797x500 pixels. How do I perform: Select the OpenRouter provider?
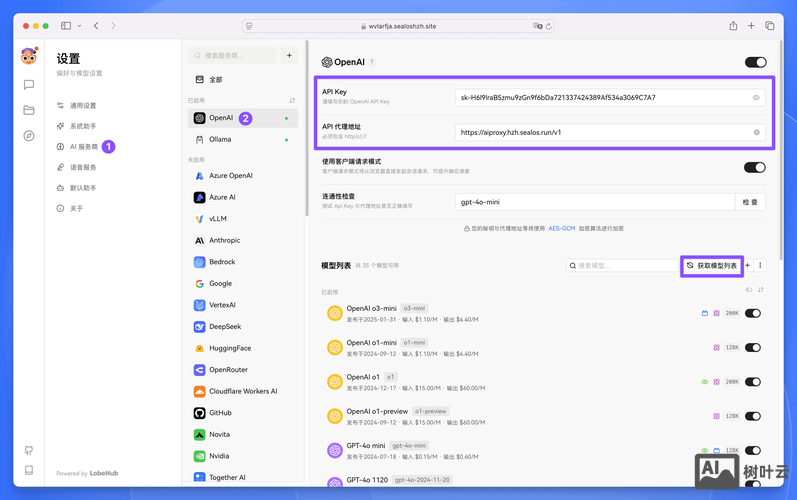click(243, 370)
